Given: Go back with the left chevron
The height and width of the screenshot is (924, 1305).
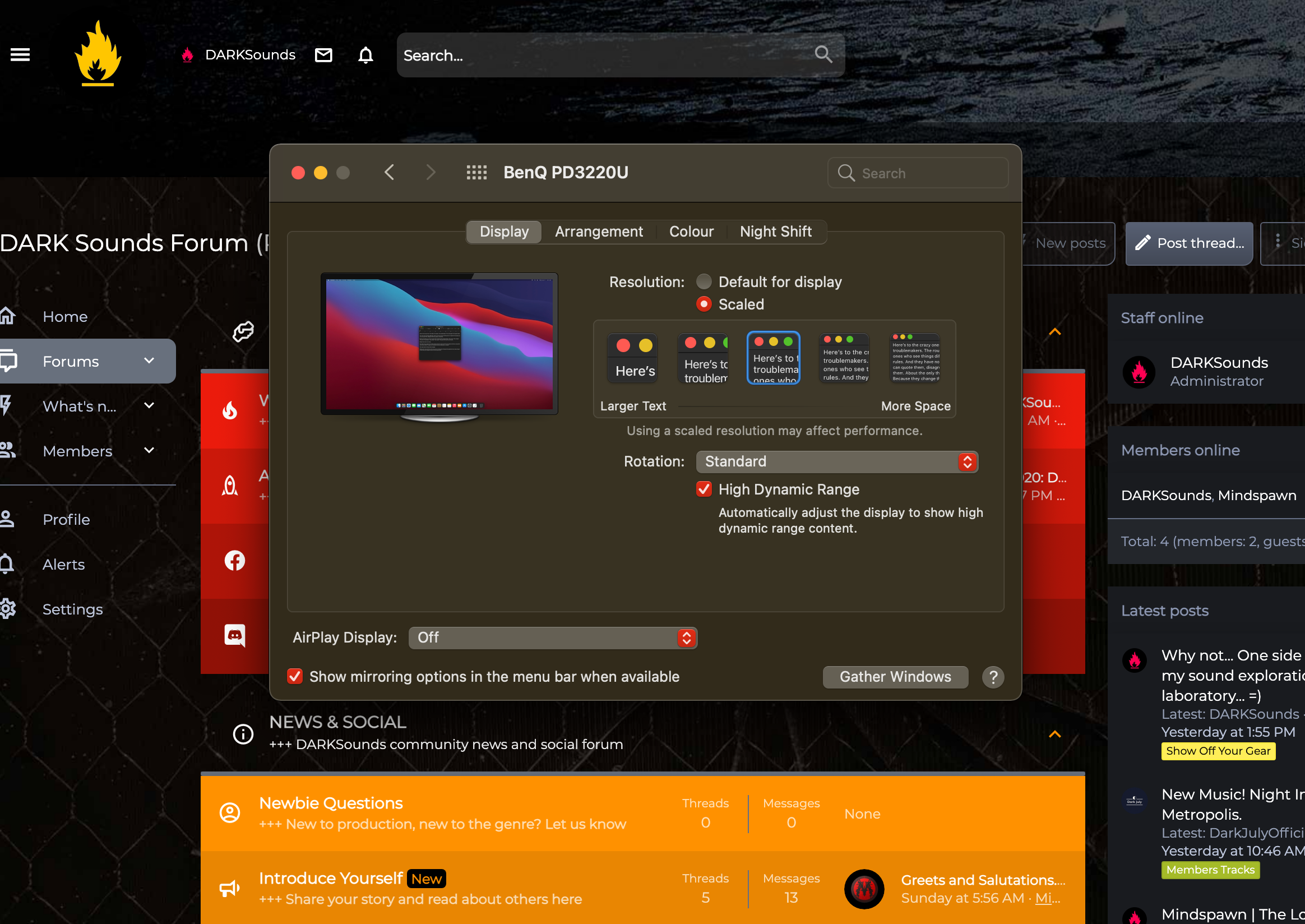Looking at the screenshot, I should [x=389, y=172].
